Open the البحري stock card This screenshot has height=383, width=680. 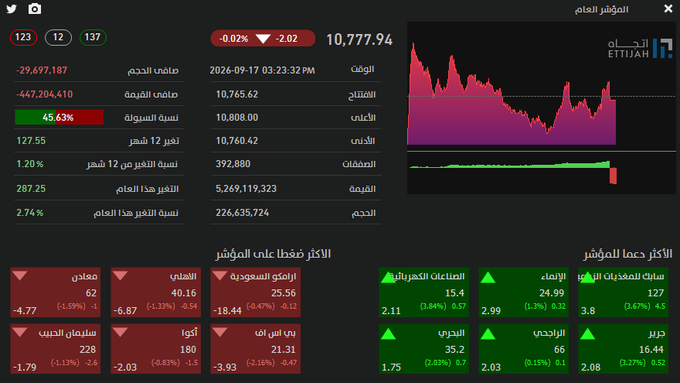(424, 348)
